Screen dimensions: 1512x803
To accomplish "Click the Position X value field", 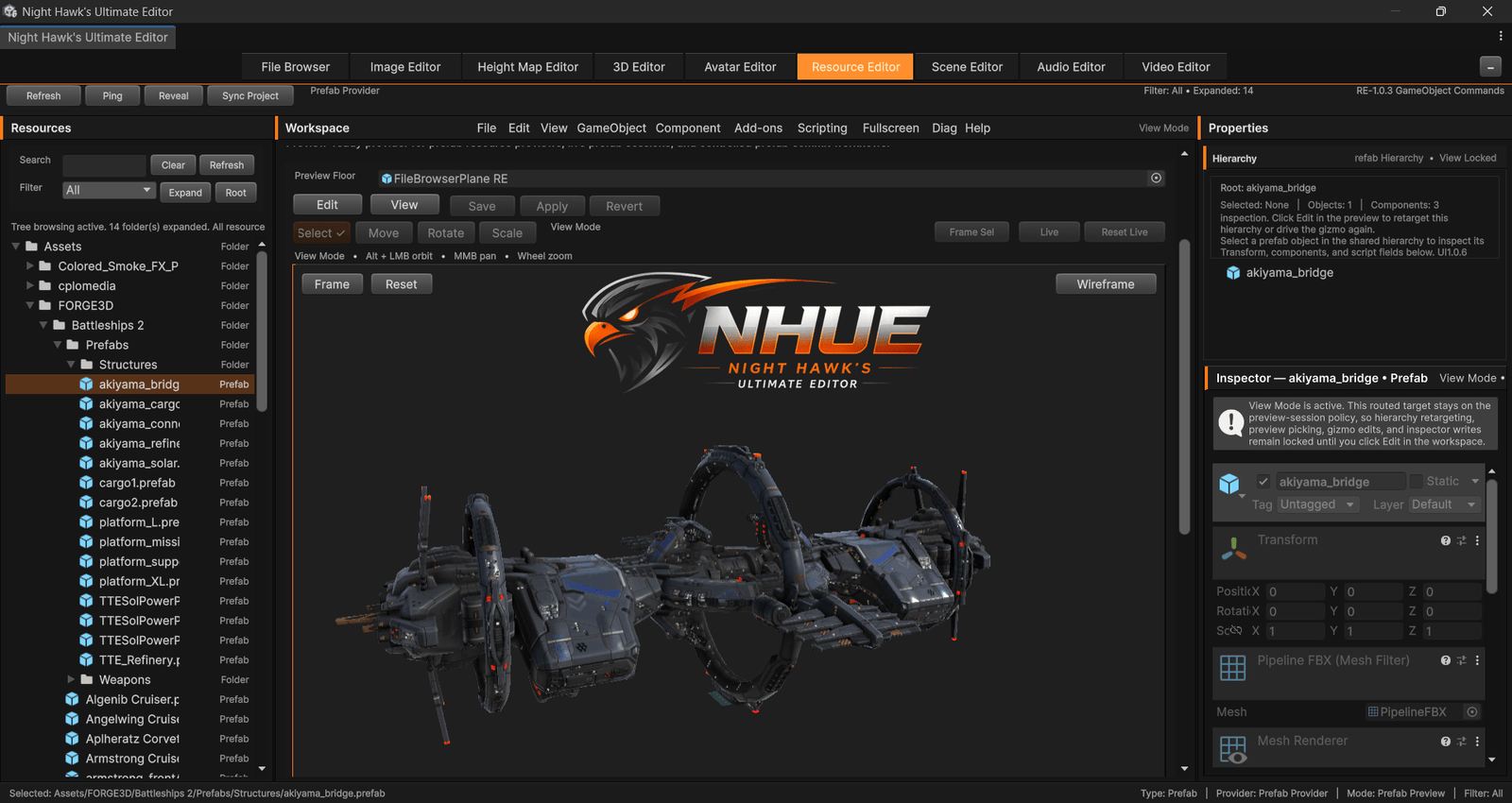I will pyautogui.click(x=1296, y=591).
